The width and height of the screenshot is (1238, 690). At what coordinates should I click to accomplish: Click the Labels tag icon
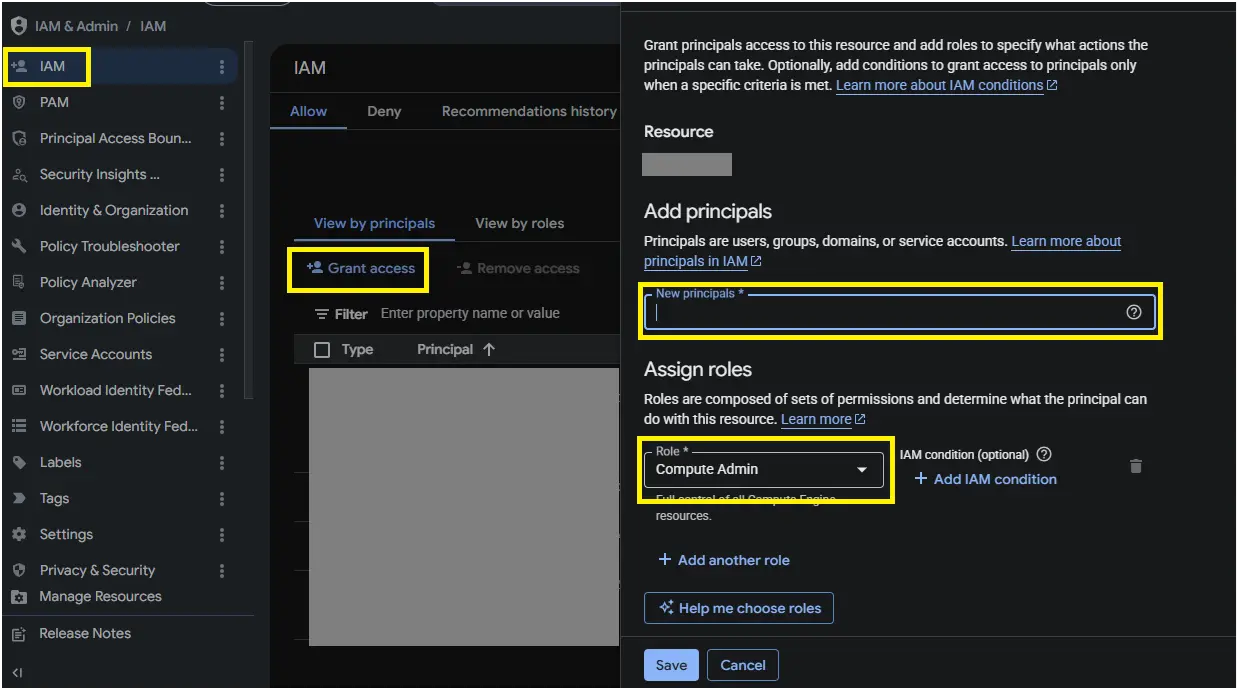click(x=18, y=462)
